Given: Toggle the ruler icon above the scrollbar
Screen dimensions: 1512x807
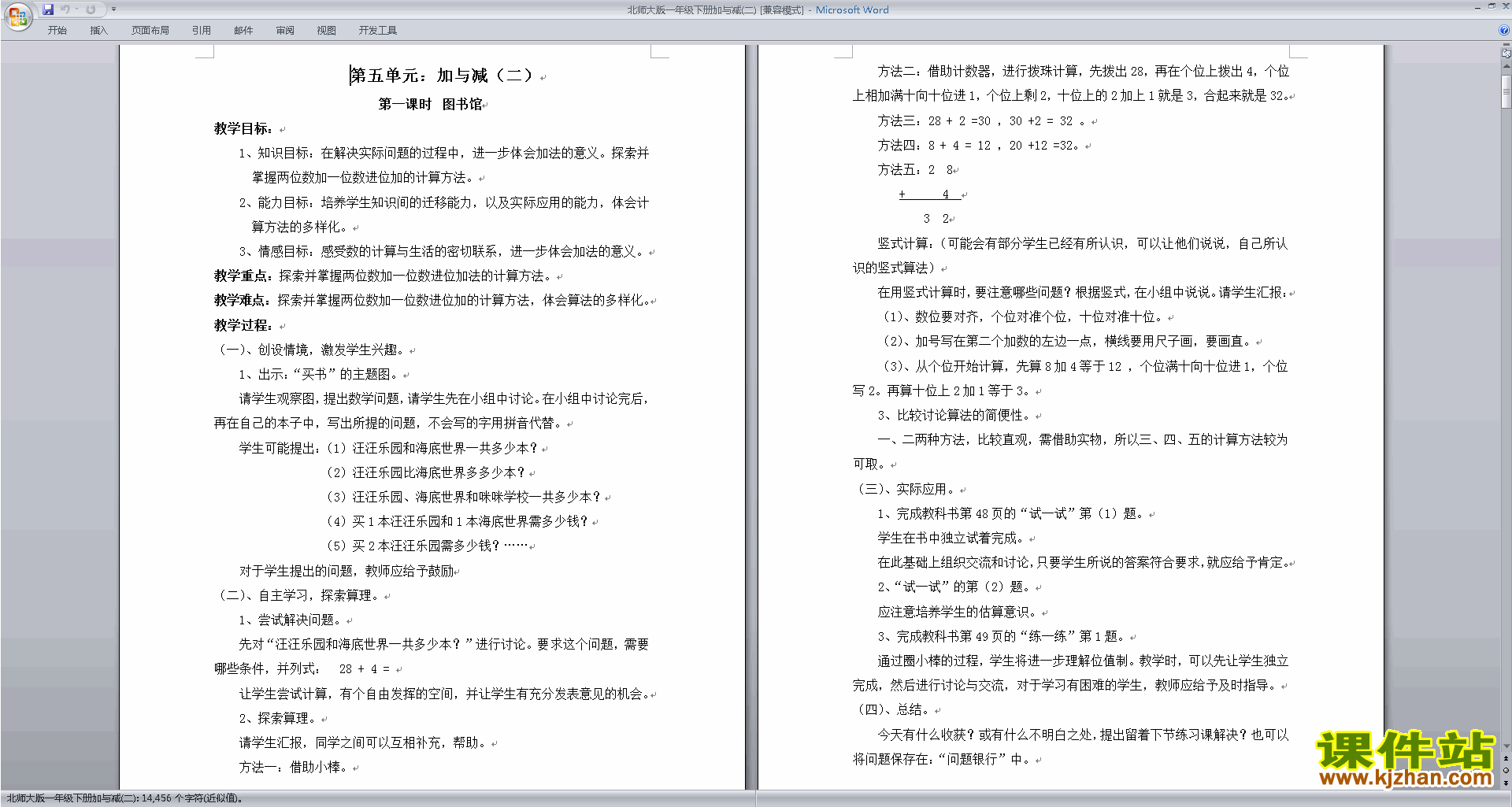Looking at the screenshot, I should [x=1506, y=54].
